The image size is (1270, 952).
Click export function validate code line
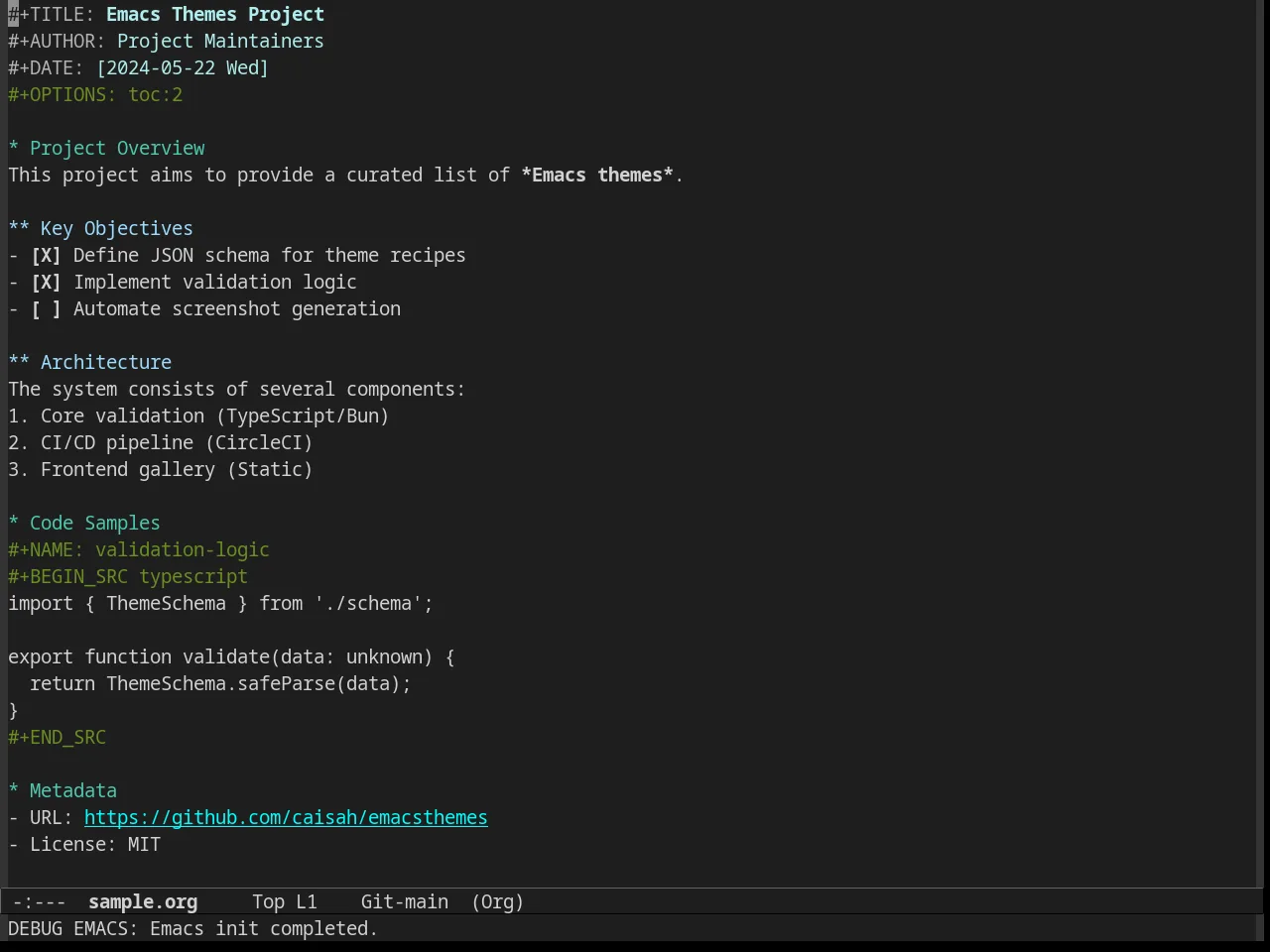click(231, 656)
